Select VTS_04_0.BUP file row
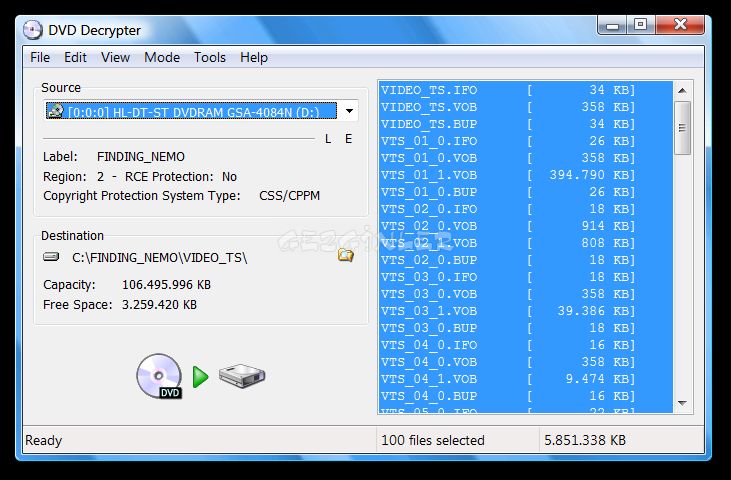731x480 pixels. pyautogui.click(x=526, y=396)
